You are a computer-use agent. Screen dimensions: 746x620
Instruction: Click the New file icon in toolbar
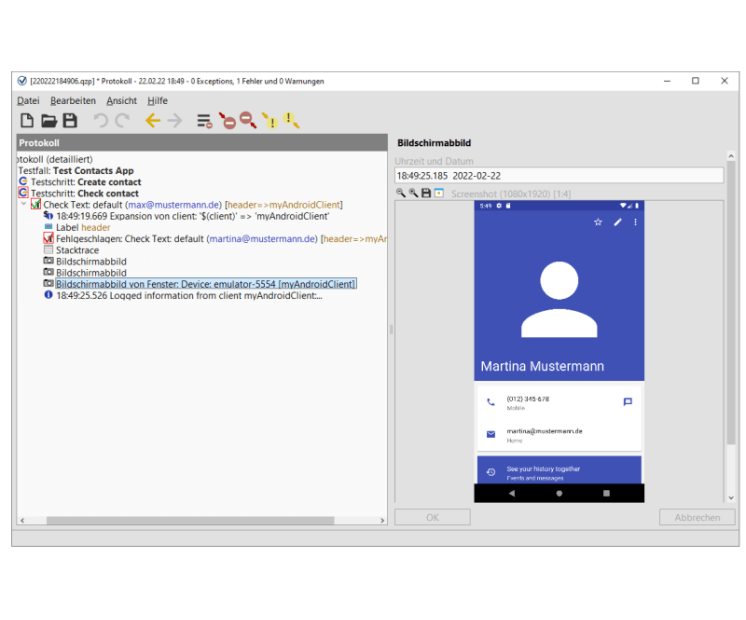point(27,121)
